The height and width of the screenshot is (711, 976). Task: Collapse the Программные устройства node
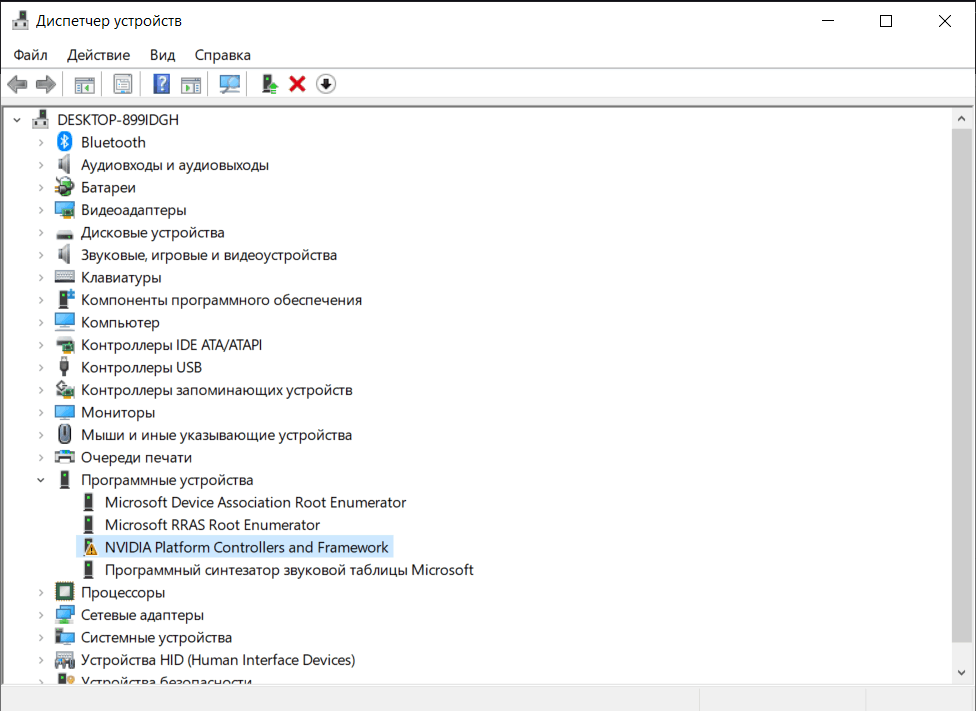point(40,480)
